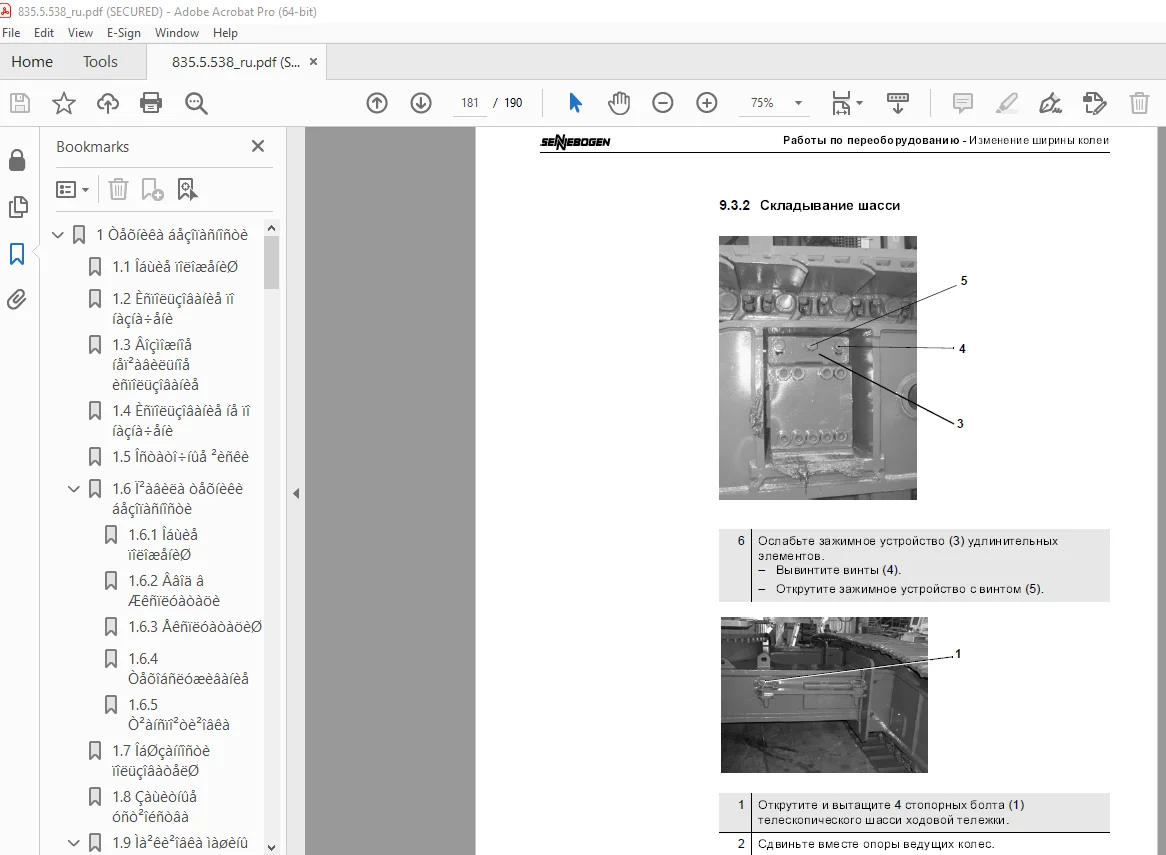Switch to the Tools tab
This screenshot has height=855, width=1166.
click(x=100, y=62)
